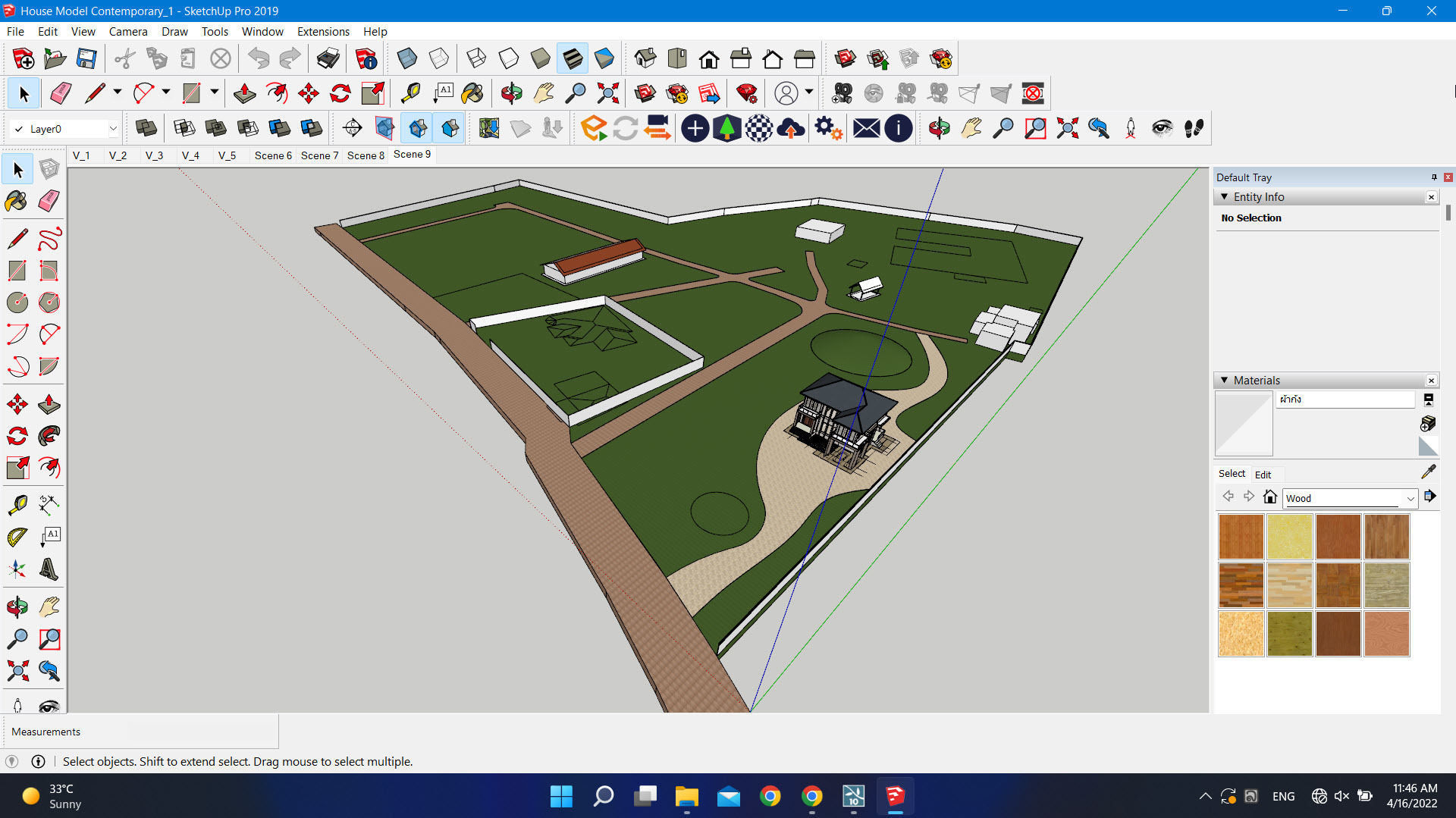Select the Eraser tool in left toolbar
This screenshot has height=818, width=1456.
[49, 201]
